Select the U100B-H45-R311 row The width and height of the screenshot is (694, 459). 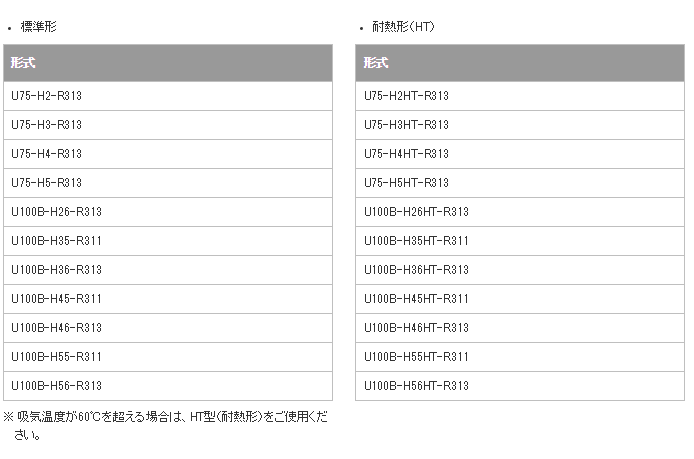(56, 299)
